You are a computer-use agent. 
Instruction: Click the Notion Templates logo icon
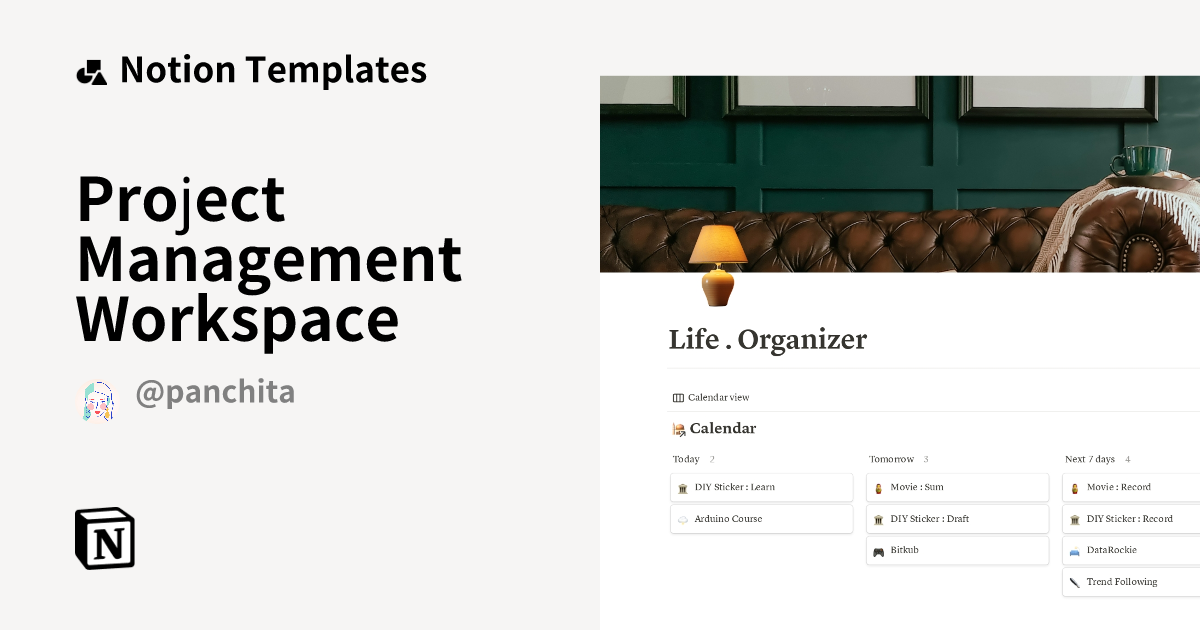point(92,70)
